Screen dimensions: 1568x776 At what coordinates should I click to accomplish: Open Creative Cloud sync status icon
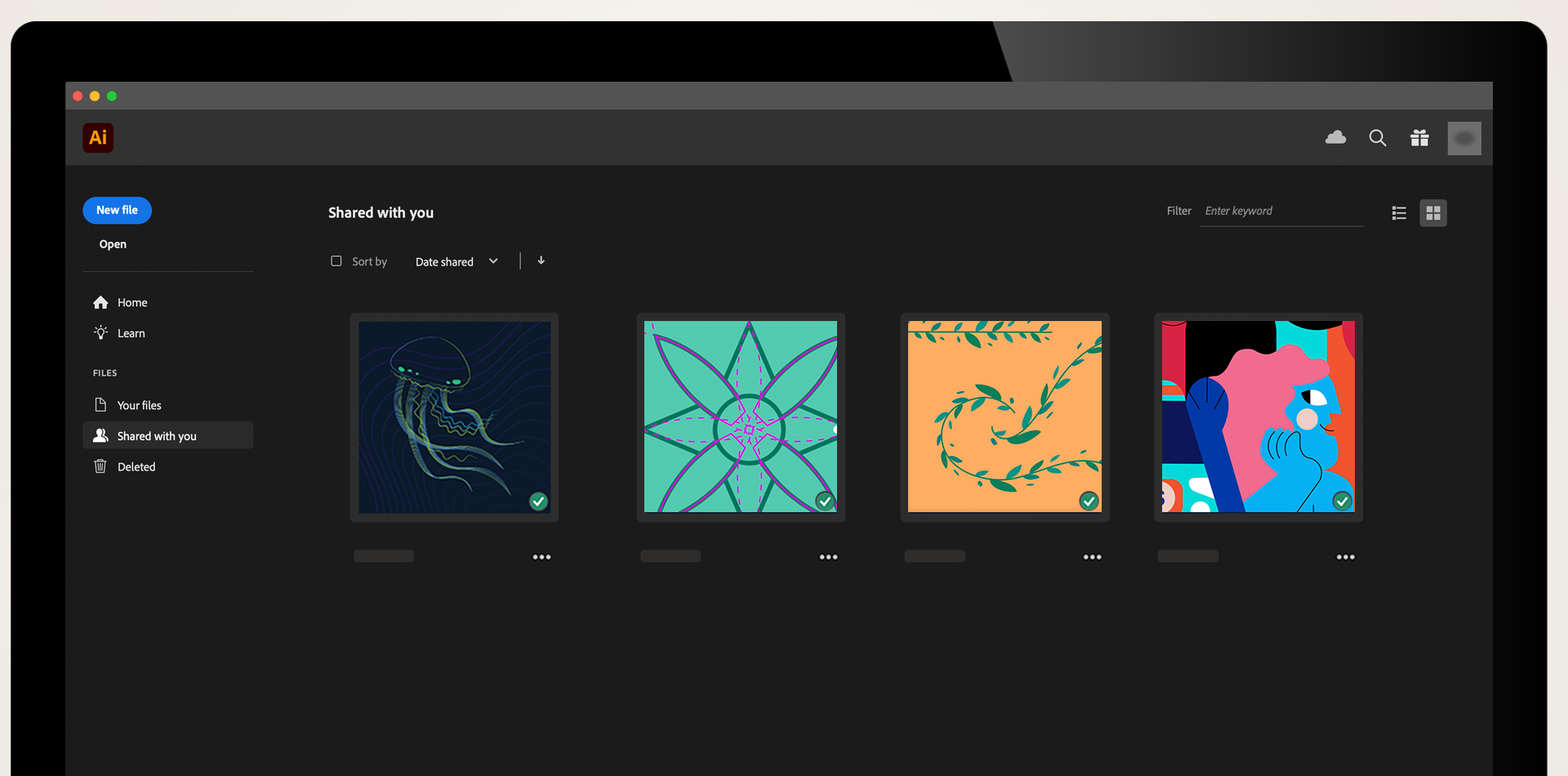1335,138
